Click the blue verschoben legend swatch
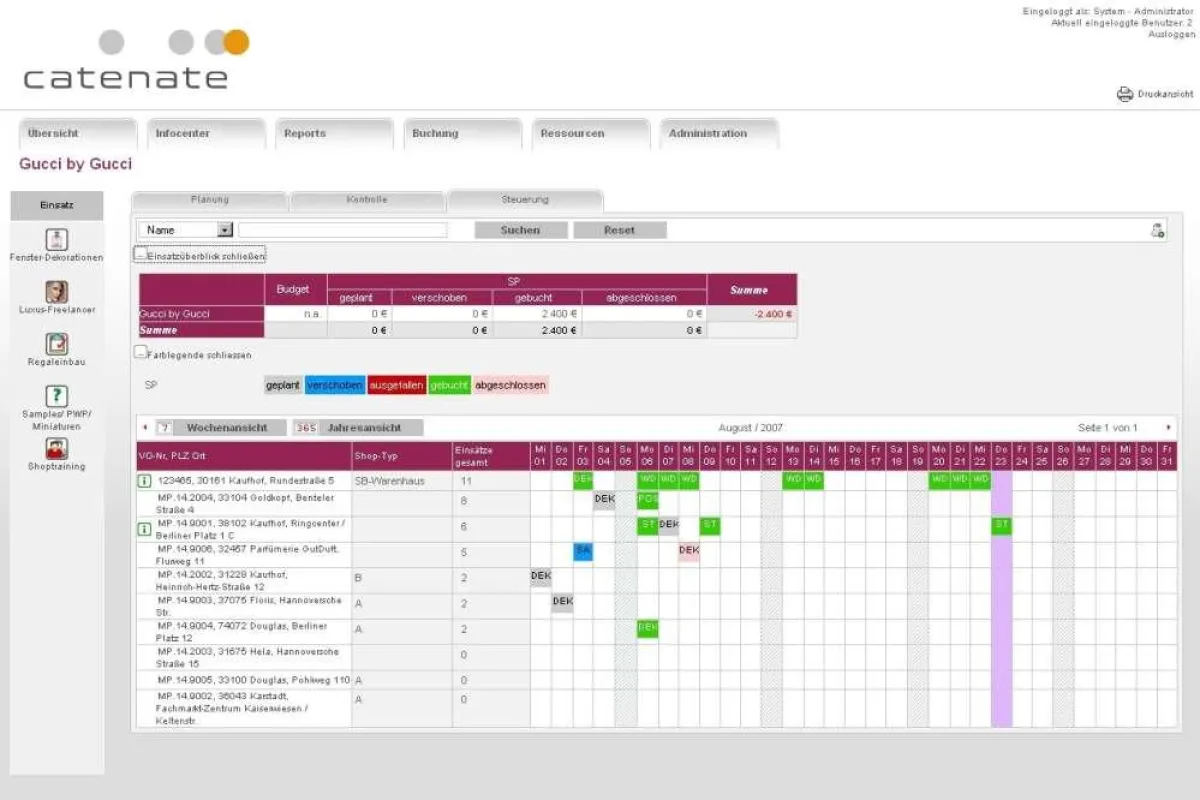The image size is (1200, 800). (x=335, y=385)
